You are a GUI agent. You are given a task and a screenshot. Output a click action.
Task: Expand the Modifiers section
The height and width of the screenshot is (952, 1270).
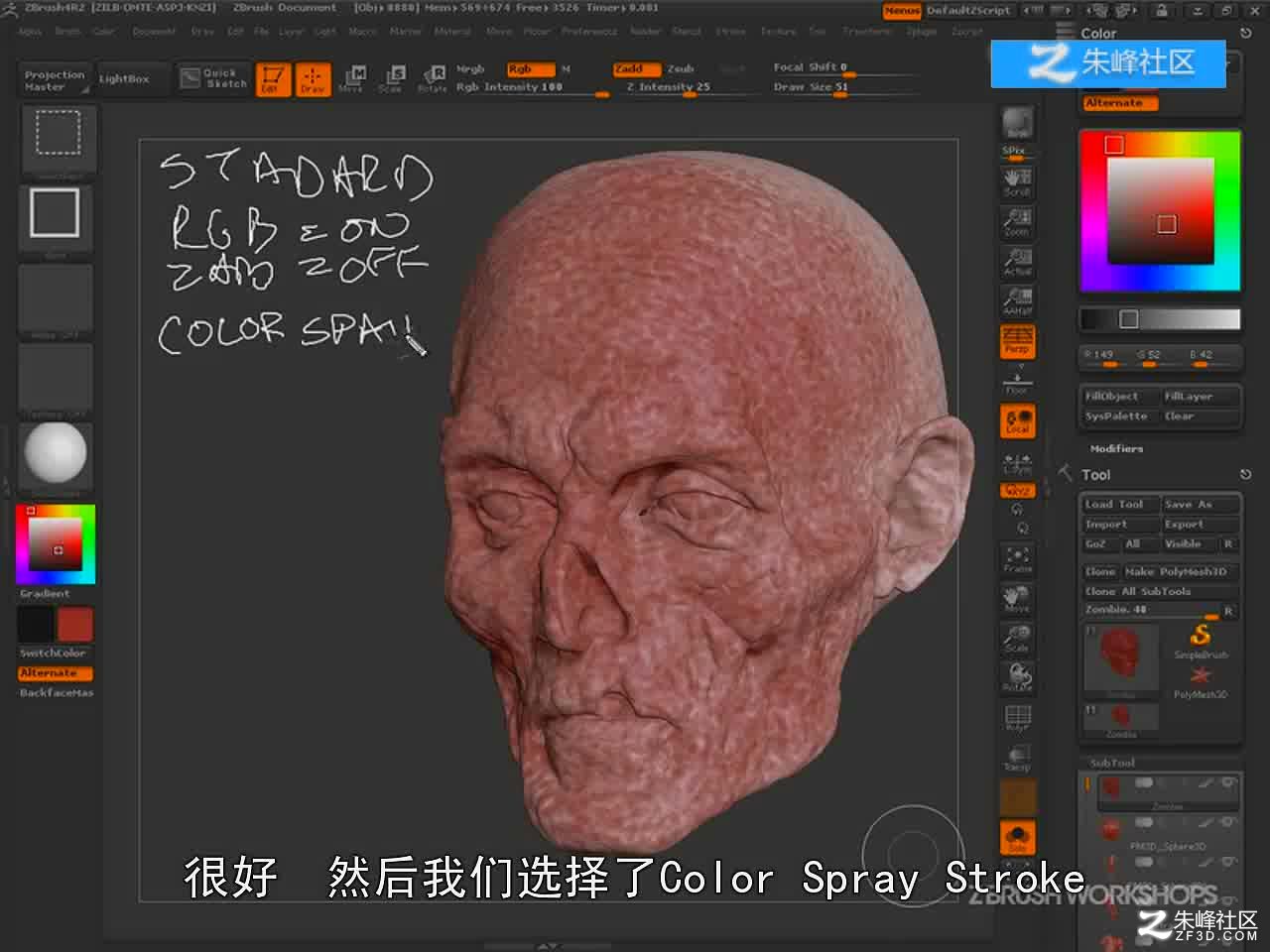1117,449
